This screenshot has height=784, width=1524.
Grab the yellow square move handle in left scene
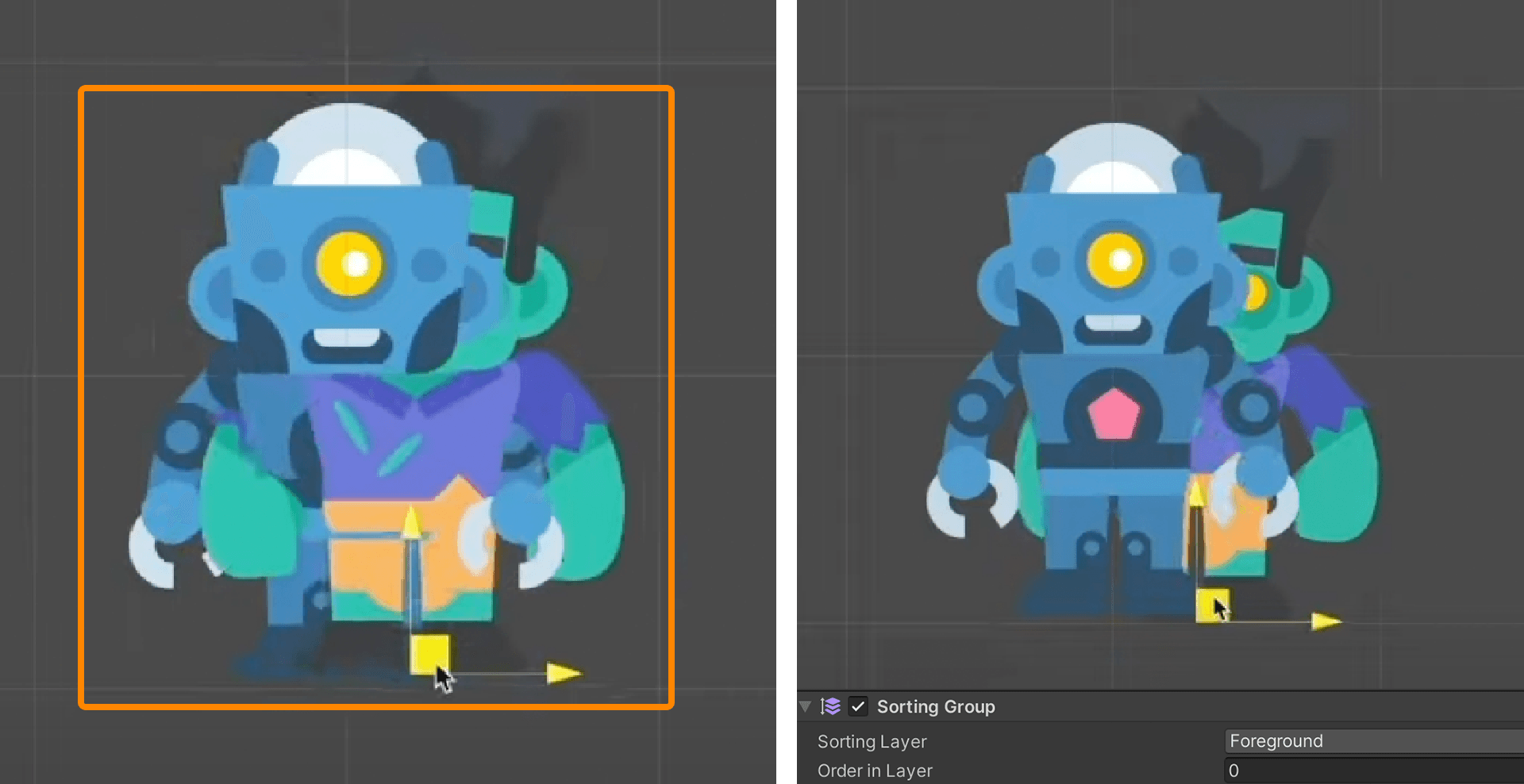[x=429, y=654]
